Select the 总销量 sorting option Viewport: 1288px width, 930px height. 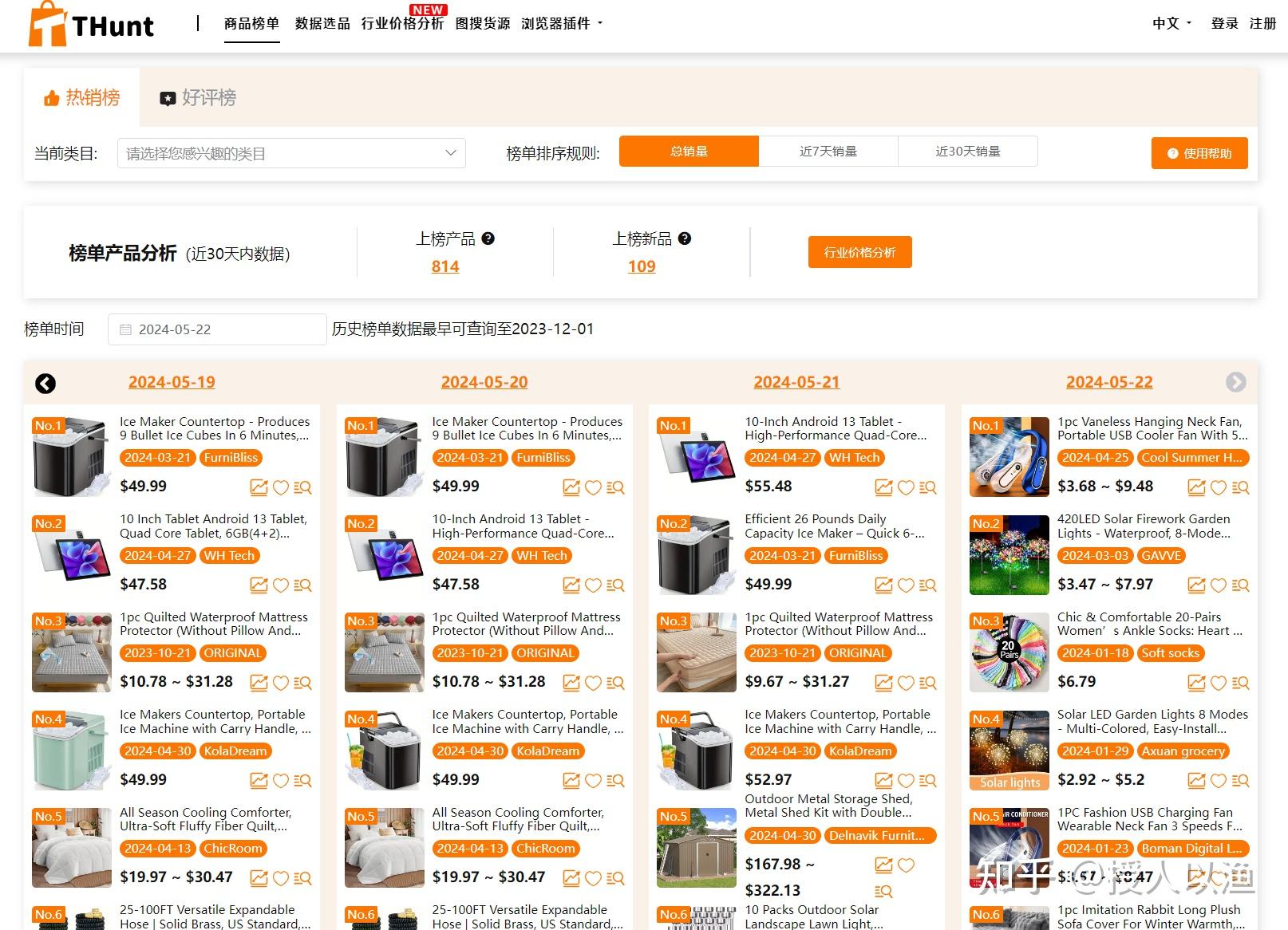coord(688,151)
